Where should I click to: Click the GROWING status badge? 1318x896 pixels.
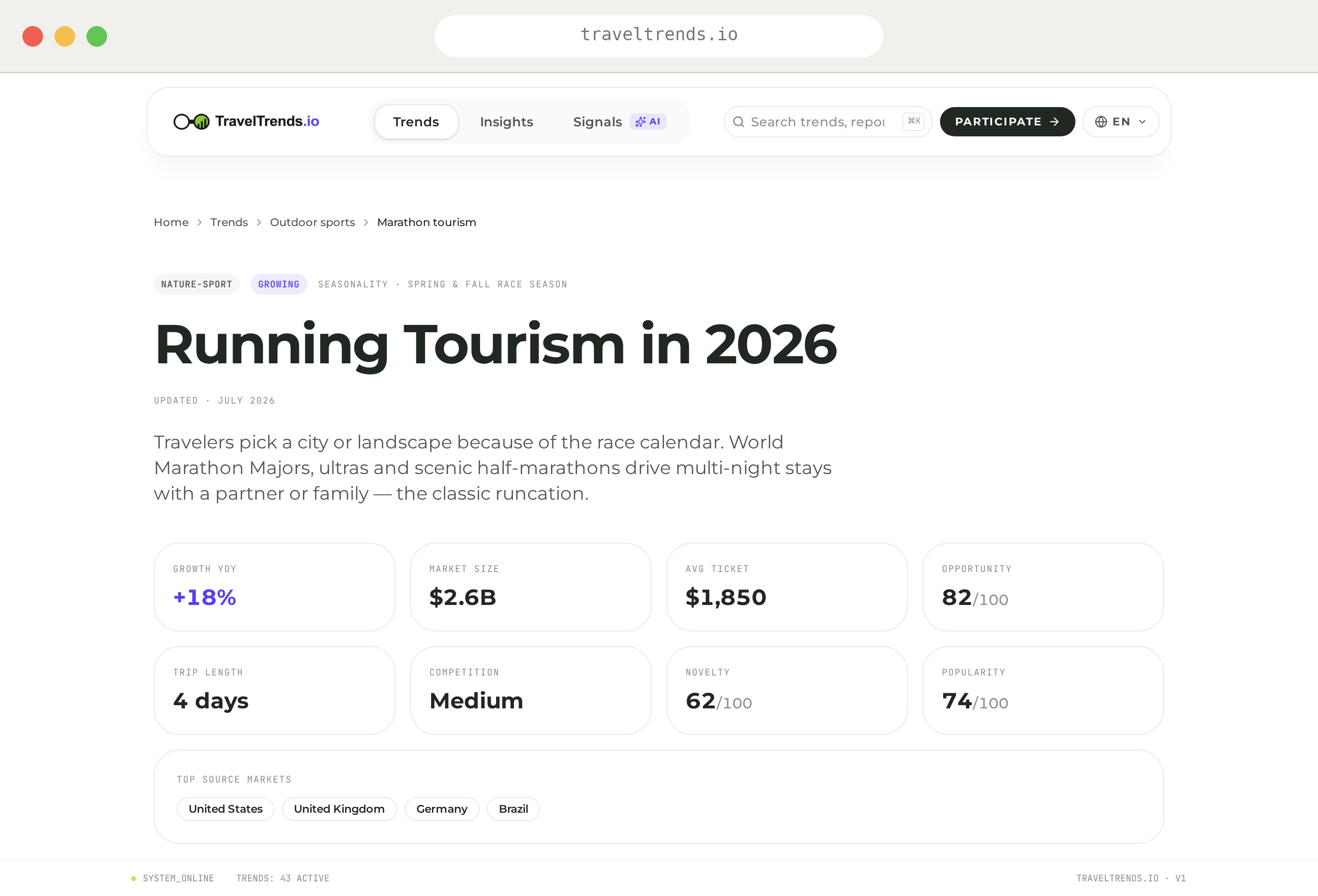pos(278,284)
